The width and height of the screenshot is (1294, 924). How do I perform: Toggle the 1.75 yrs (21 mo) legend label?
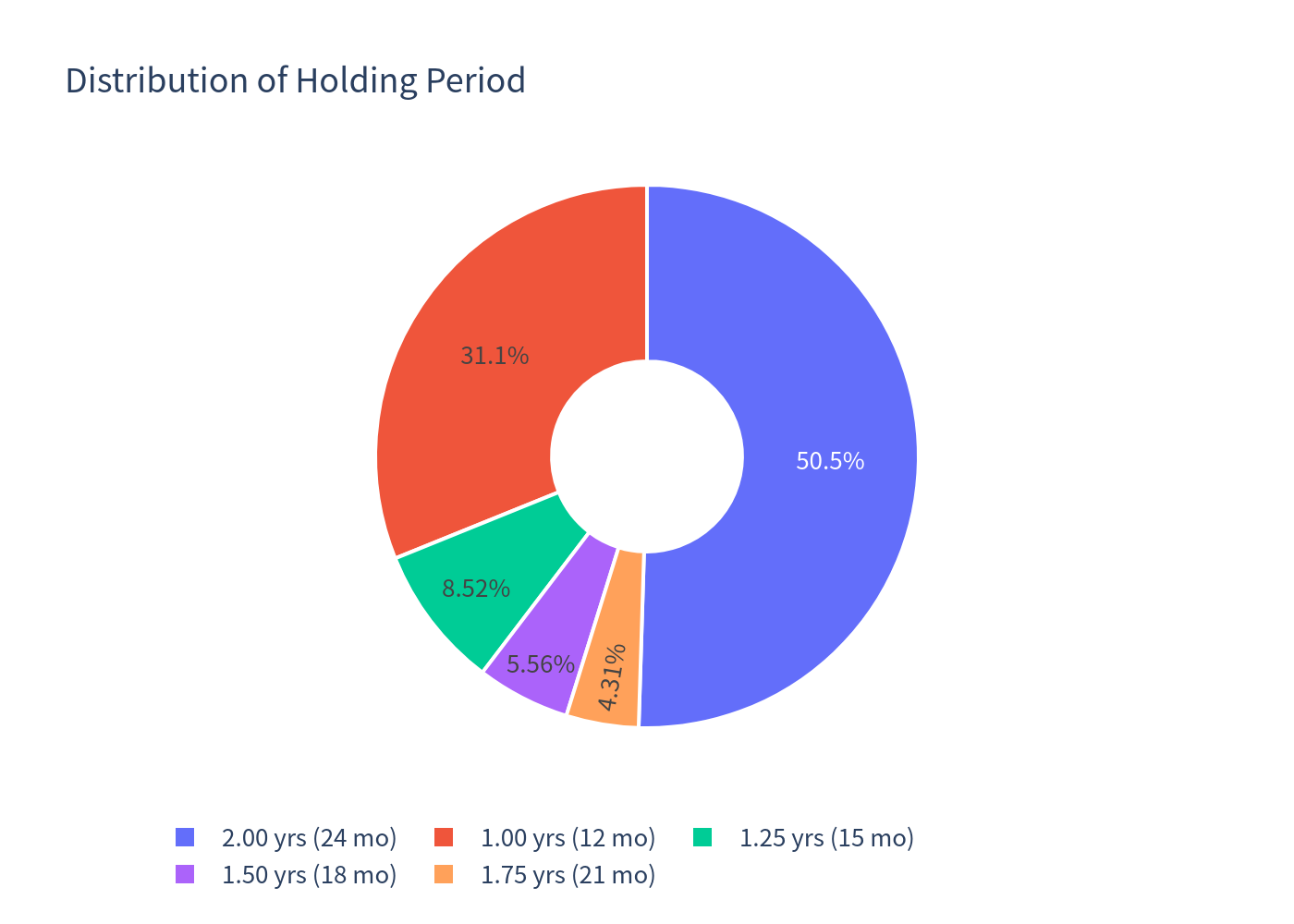tap(568, 875)
